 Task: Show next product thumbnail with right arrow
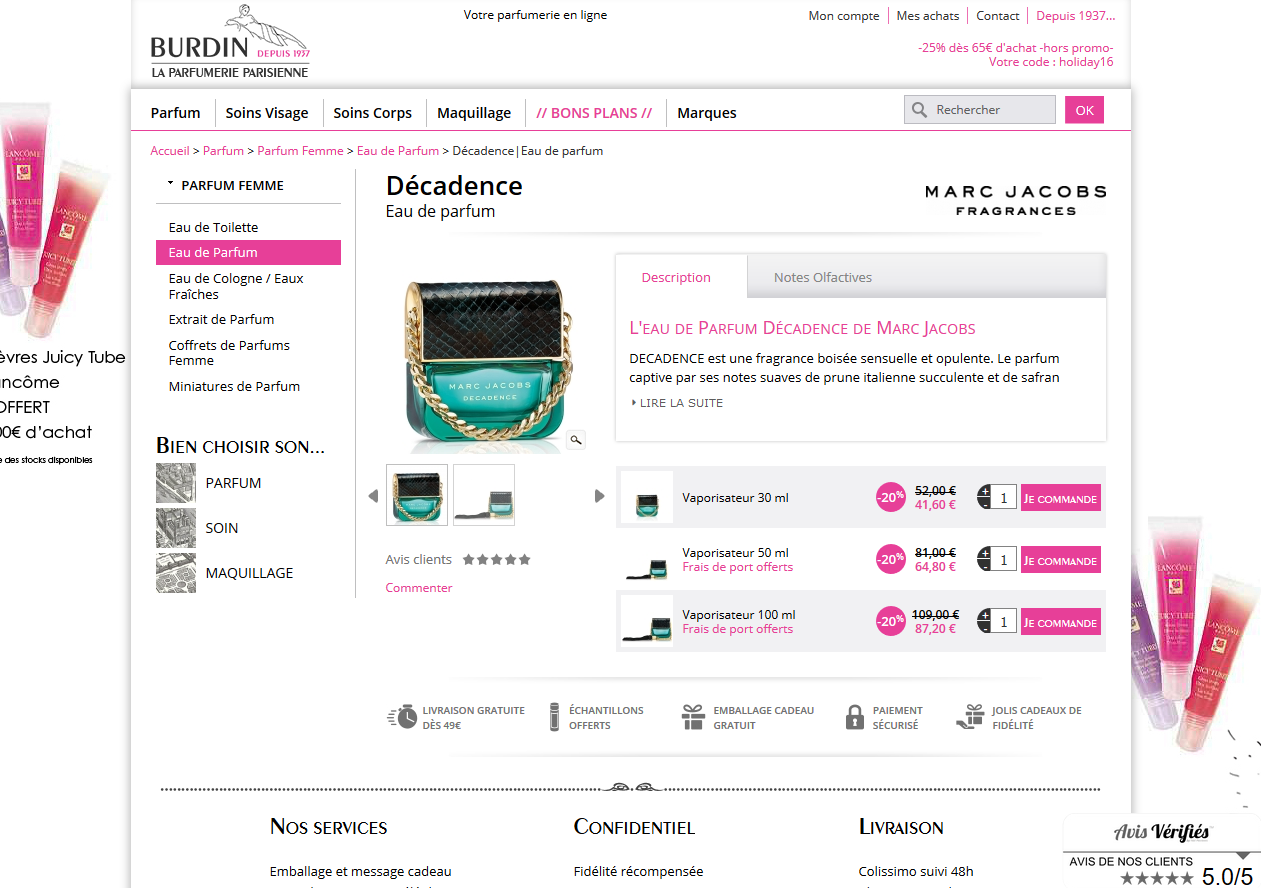tap(600, 495)
